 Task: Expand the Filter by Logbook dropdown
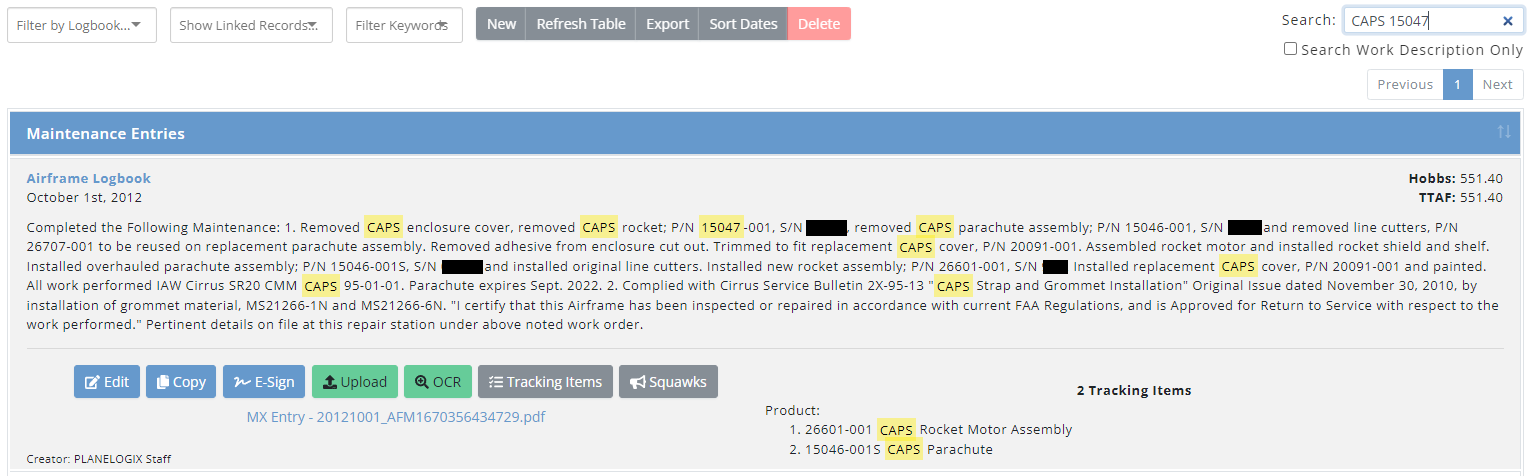tap(82, 25)
